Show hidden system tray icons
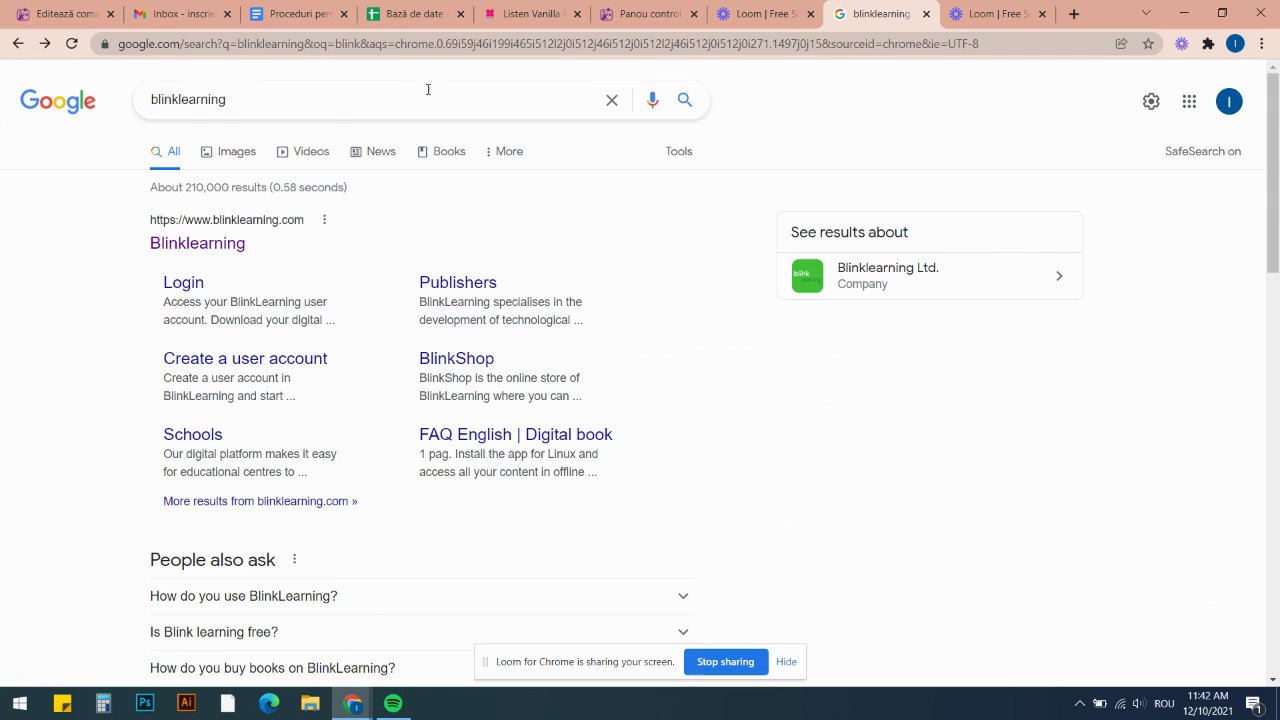The height and width of the screenshot is (720, 1280). 1079,704
